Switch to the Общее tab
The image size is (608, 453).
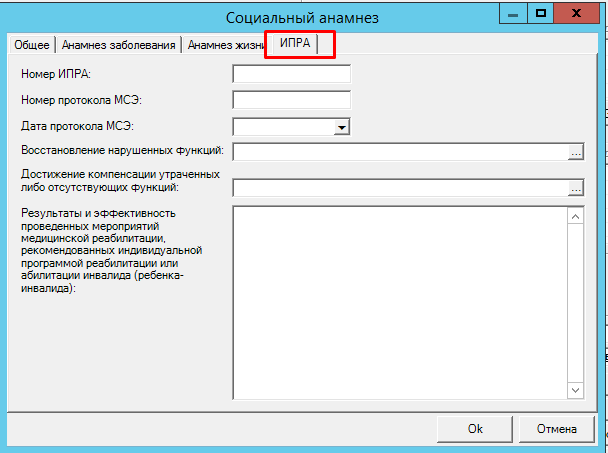(x=30, y=45)
